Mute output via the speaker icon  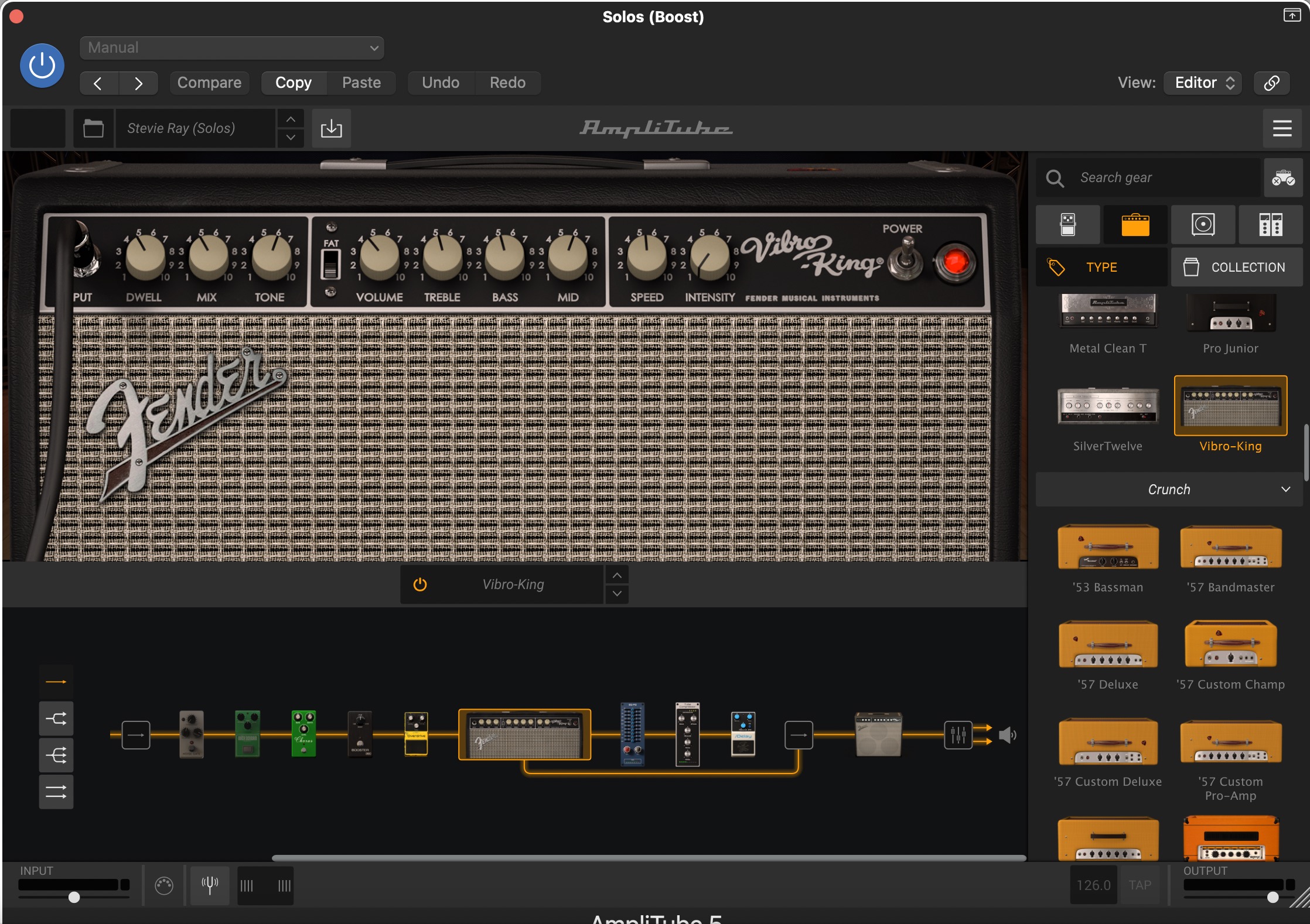click(1008, 735)
